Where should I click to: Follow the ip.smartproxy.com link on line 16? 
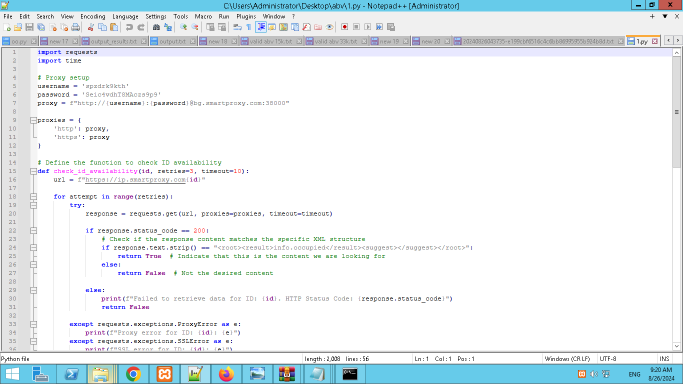click(x=135, y=180)
